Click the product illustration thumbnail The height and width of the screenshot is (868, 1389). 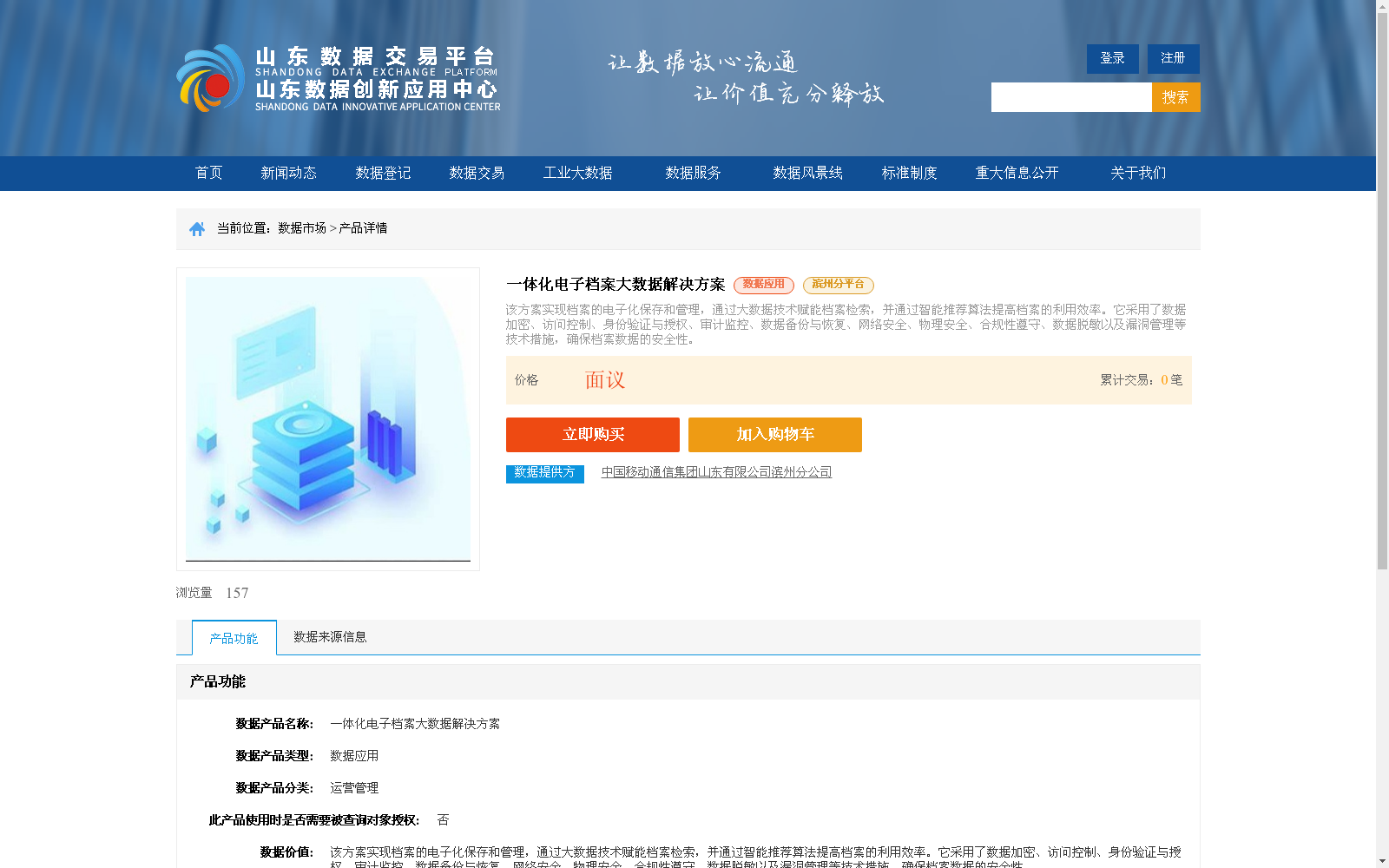pyautogui.click(x=328, y=419)
